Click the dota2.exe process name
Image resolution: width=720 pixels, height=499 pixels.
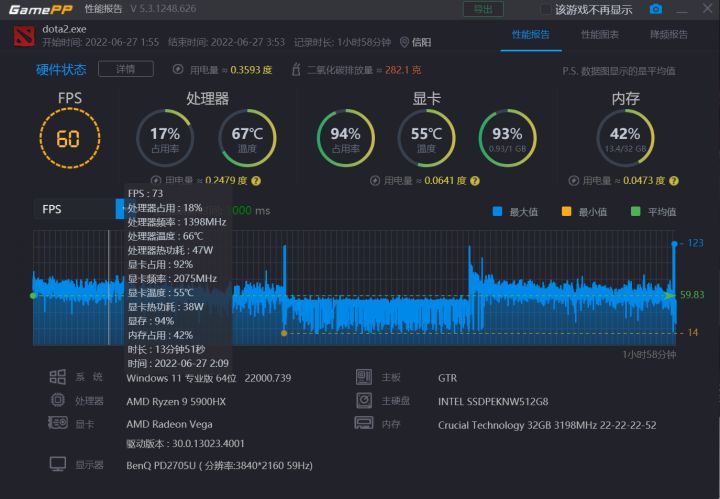pyautogui.click(x=64, y=29)
